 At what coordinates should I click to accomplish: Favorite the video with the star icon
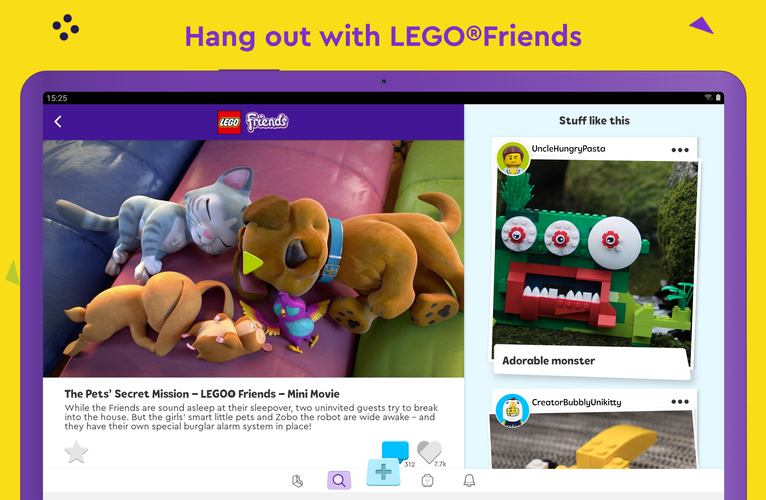pyautogui.click(x=77, y=452)
